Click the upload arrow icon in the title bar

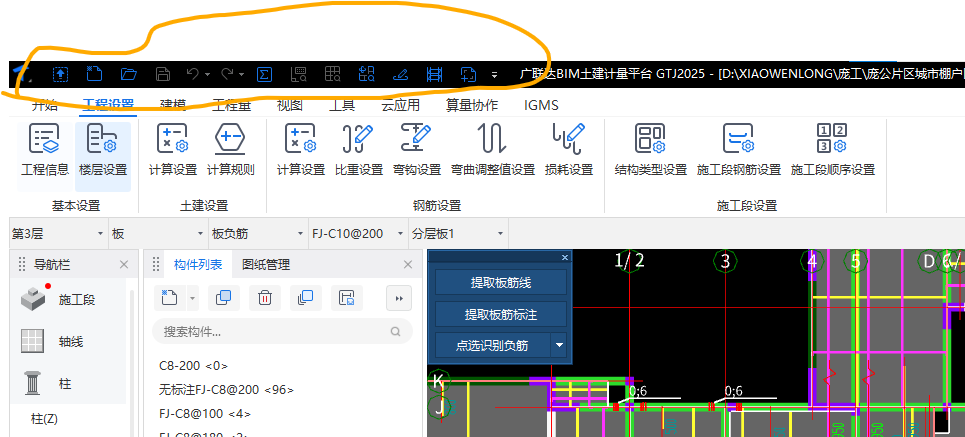[x=60, y=74]
